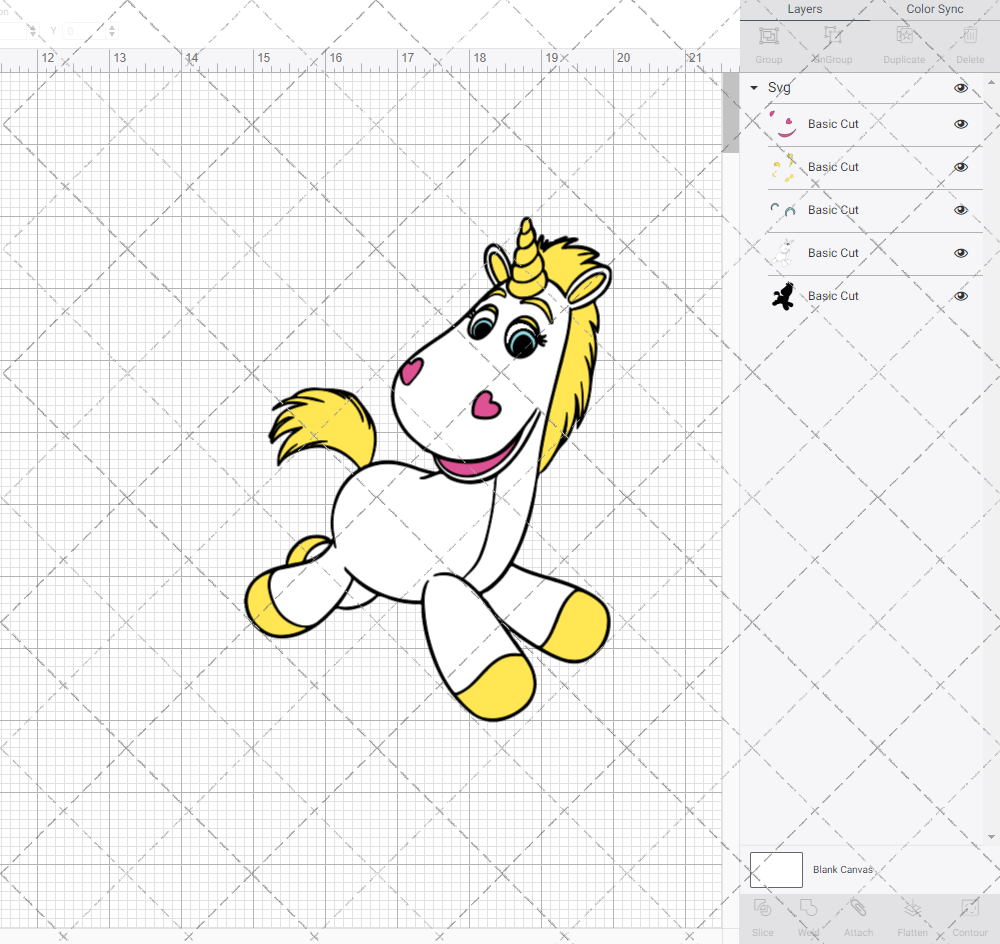The width and height of the screenshot is (1000, 944).
Task: Click the X position stepper arrows
Action: (x=33, y=31)
